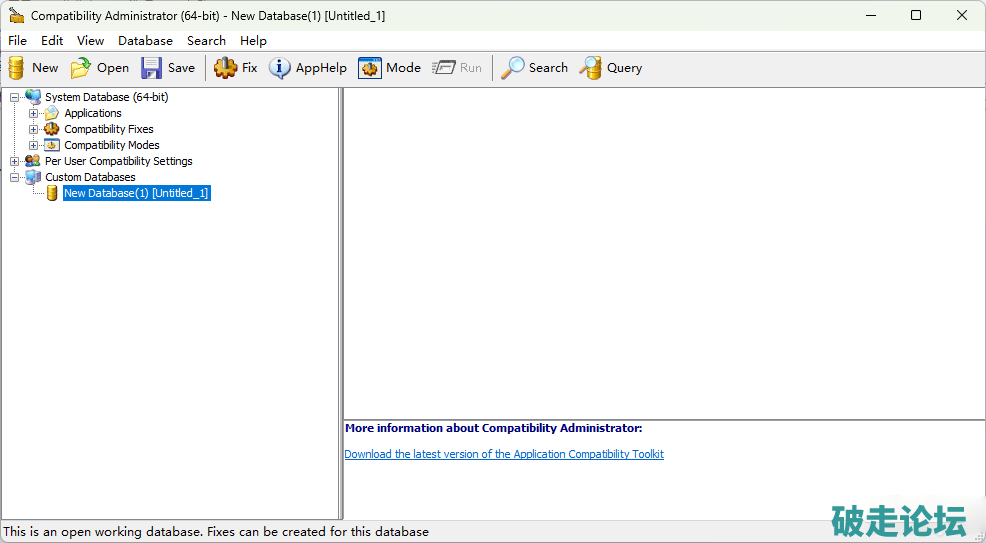986x543 pixels.
Task: Select the Compatibility Modes tree label
Action: click(x=112, y=145)
